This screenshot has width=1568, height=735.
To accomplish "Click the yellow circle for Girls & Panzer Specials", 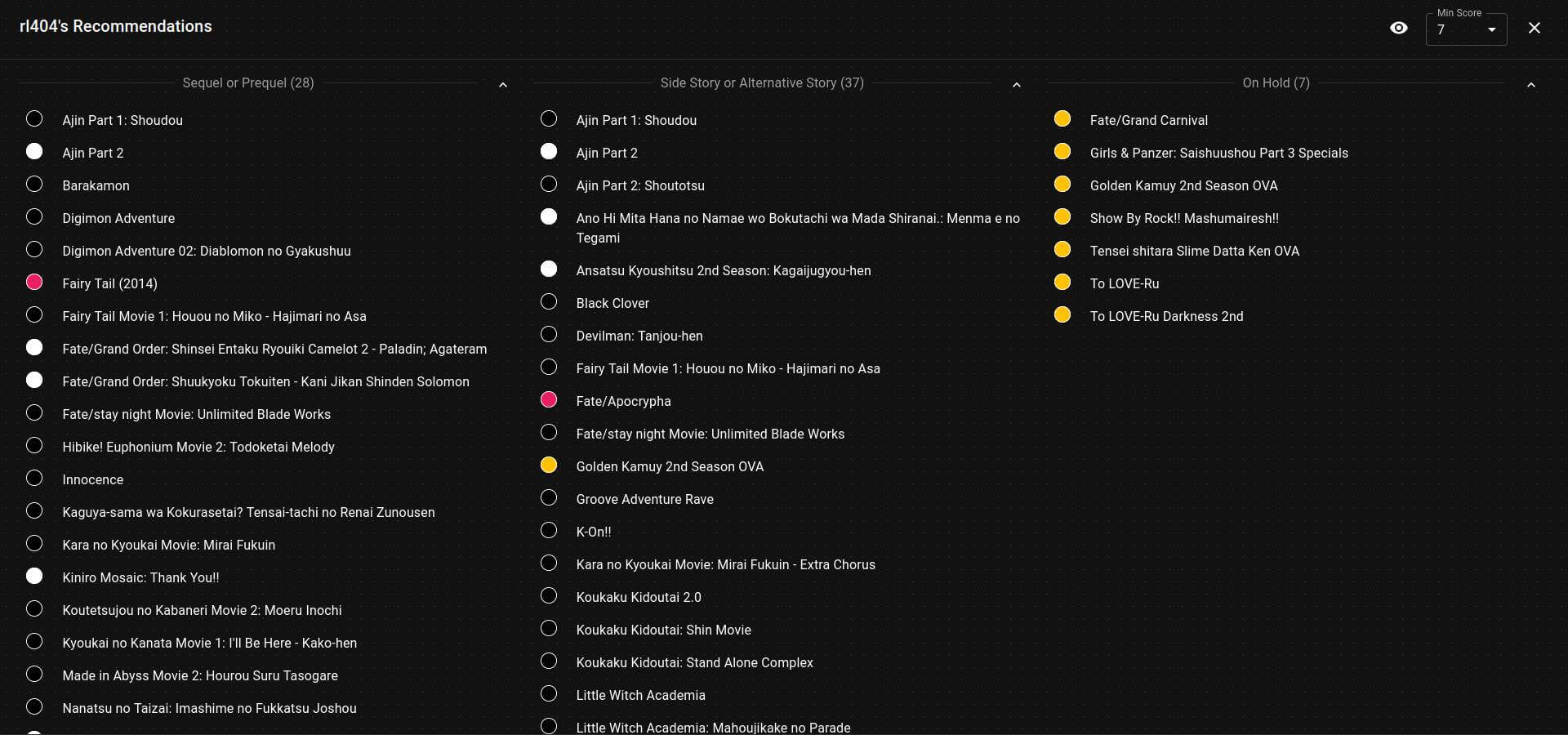I will pos(1062,151).
